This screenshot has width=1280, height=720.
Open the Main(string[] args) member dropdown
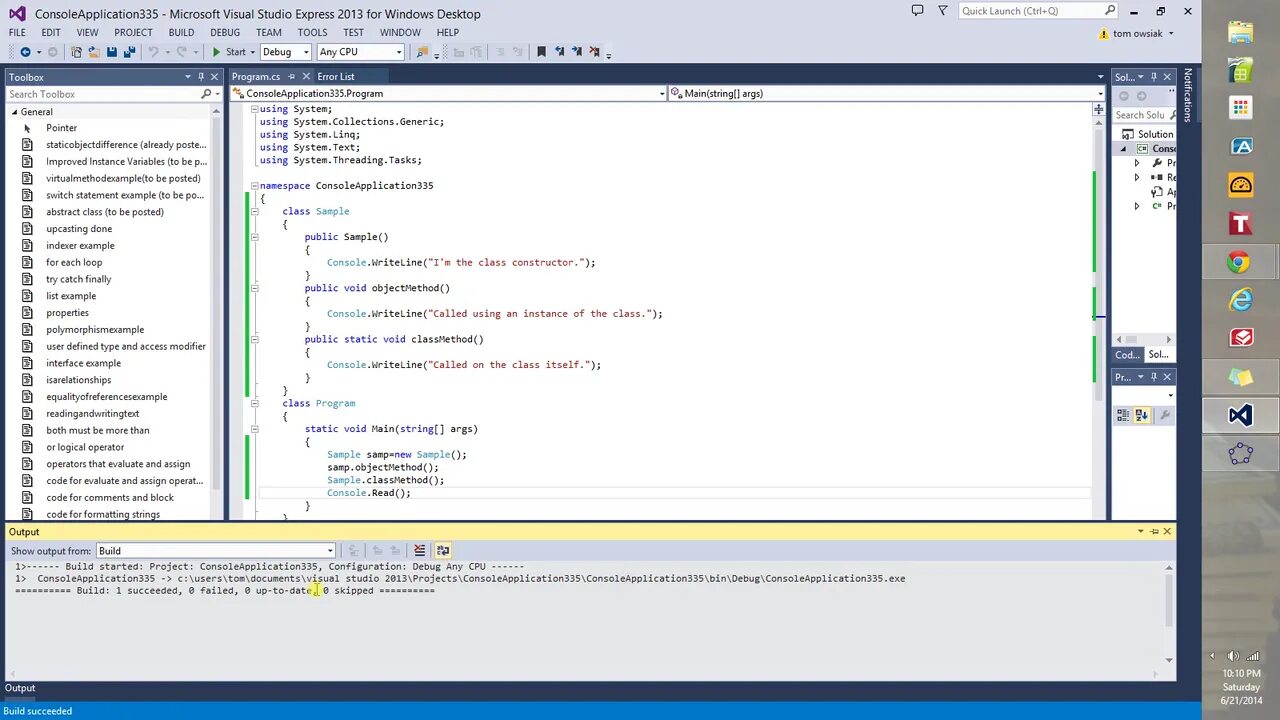tap(886, 94)
